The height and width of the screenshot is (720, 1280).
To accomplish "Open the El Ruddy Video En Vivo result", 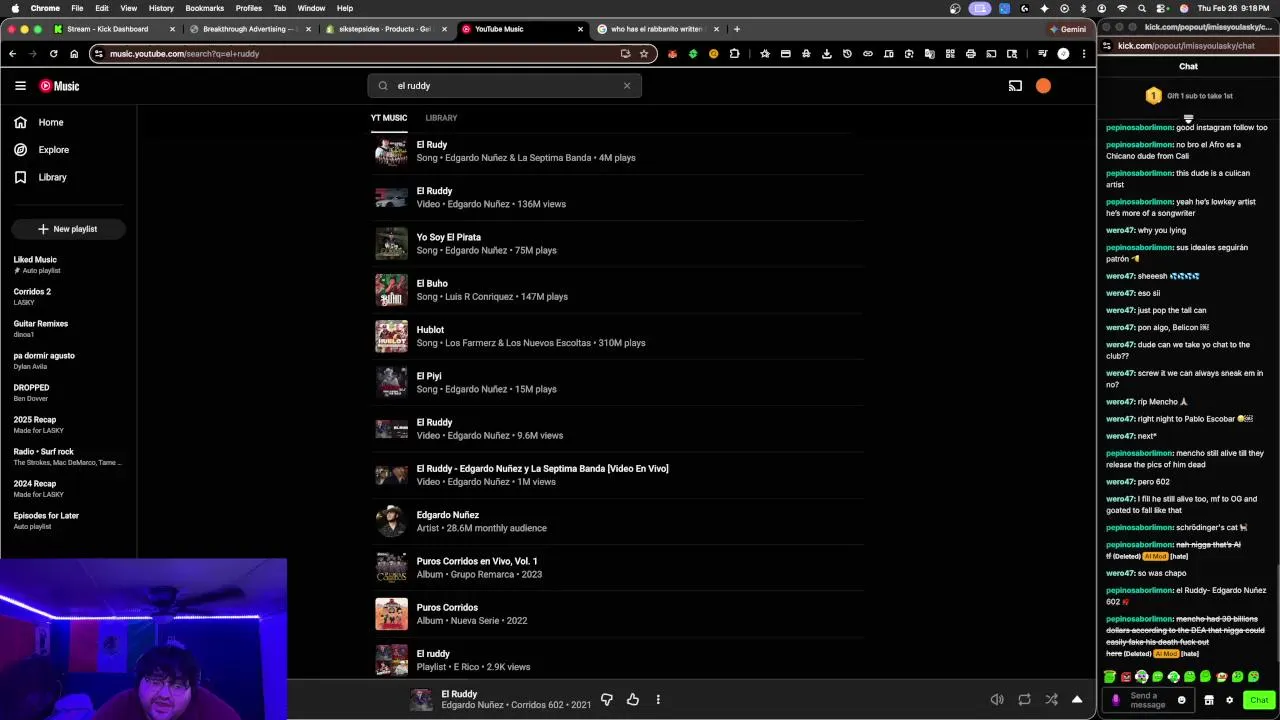I will (x=618, y=475).
